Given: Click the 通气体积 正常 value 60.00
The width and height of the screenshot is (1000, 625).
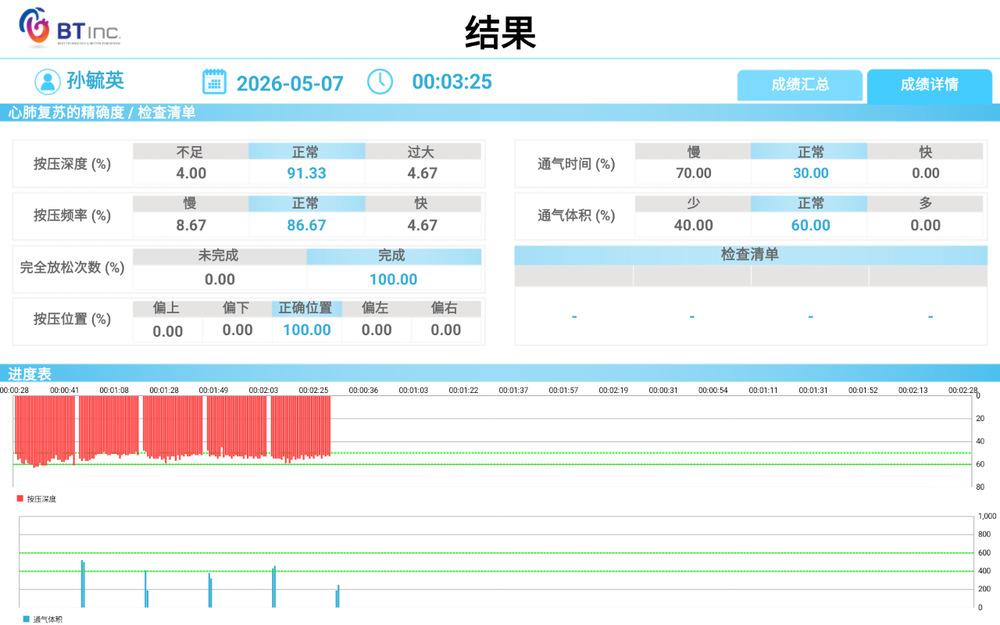Looking at the screenshot, I should pyautogui.click(x=811, y=225).
